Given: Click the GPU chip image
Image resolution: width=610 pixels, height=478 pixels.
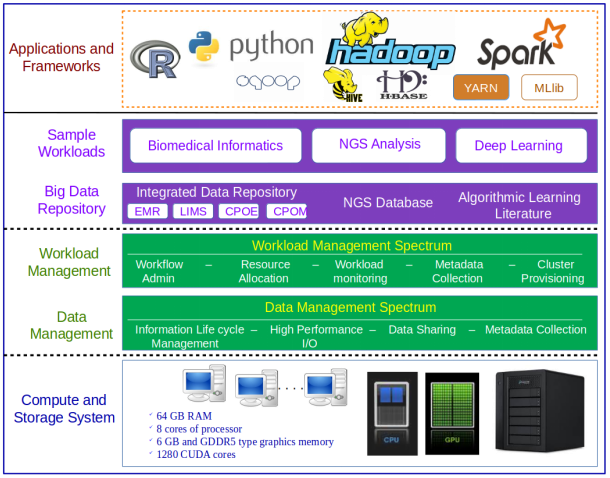Looking at the screenshot, I should [452, 413].
